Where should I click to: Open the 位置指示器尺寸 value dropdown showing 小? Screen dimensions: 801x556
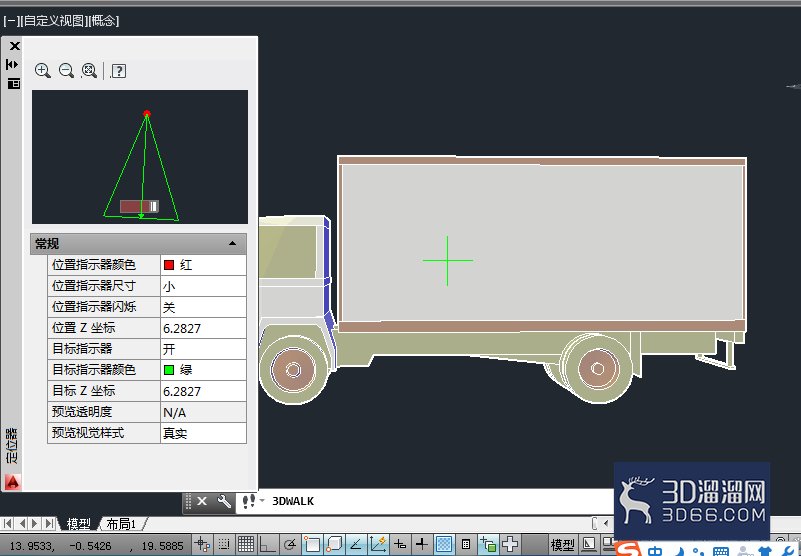tap(203, 286)
